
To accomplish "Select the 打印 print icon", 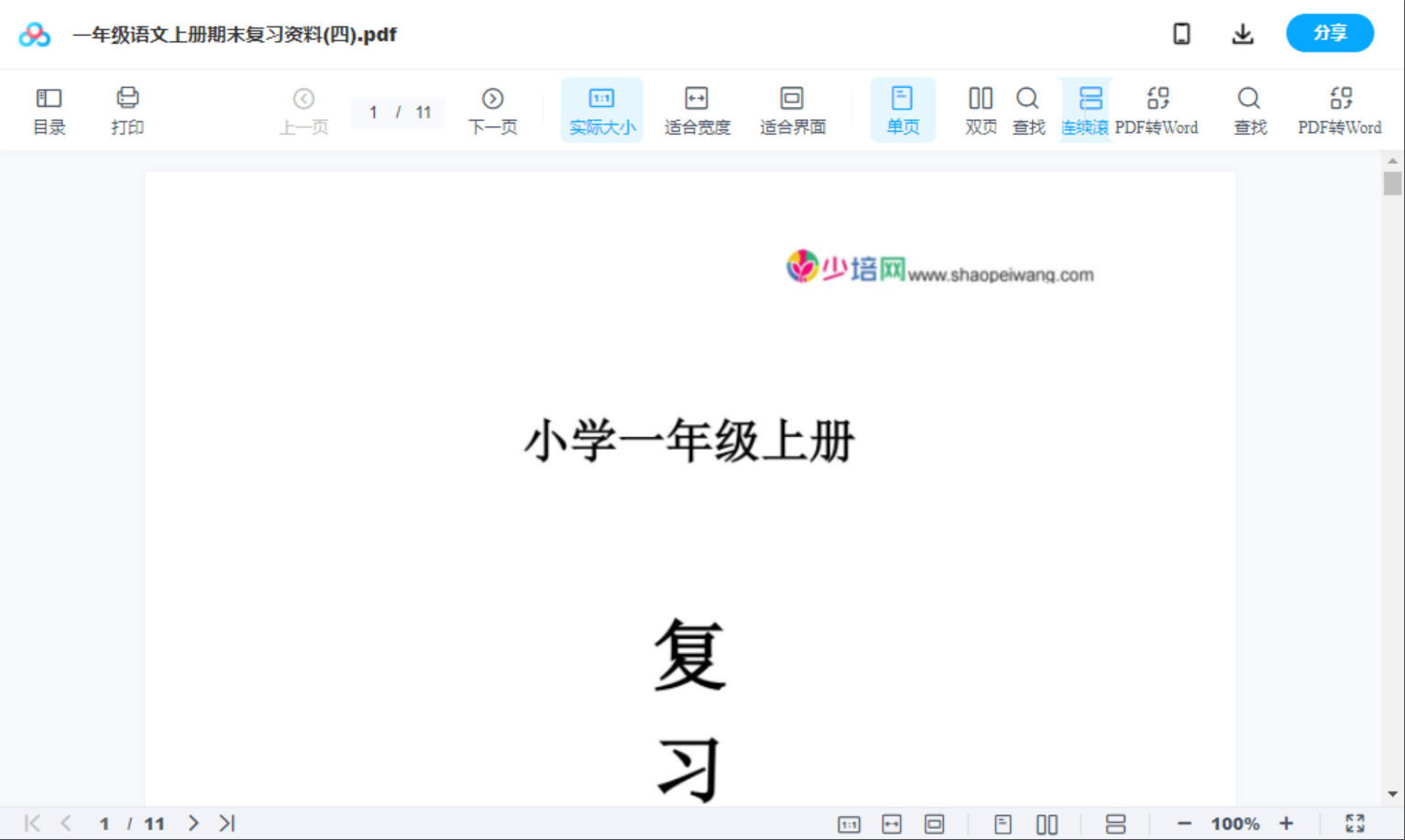I will 127,109.
